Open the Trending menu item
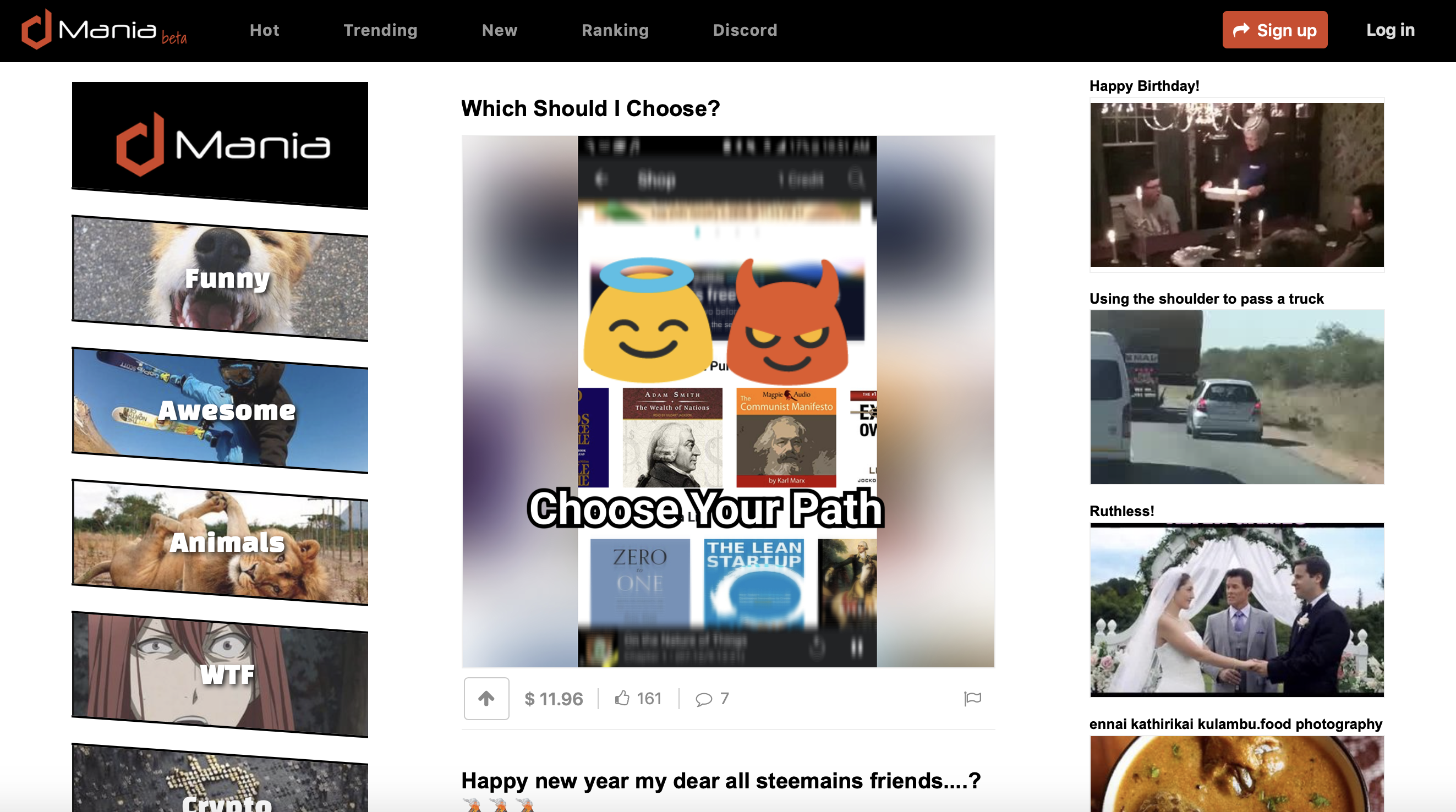 click(x=380, y=30)
